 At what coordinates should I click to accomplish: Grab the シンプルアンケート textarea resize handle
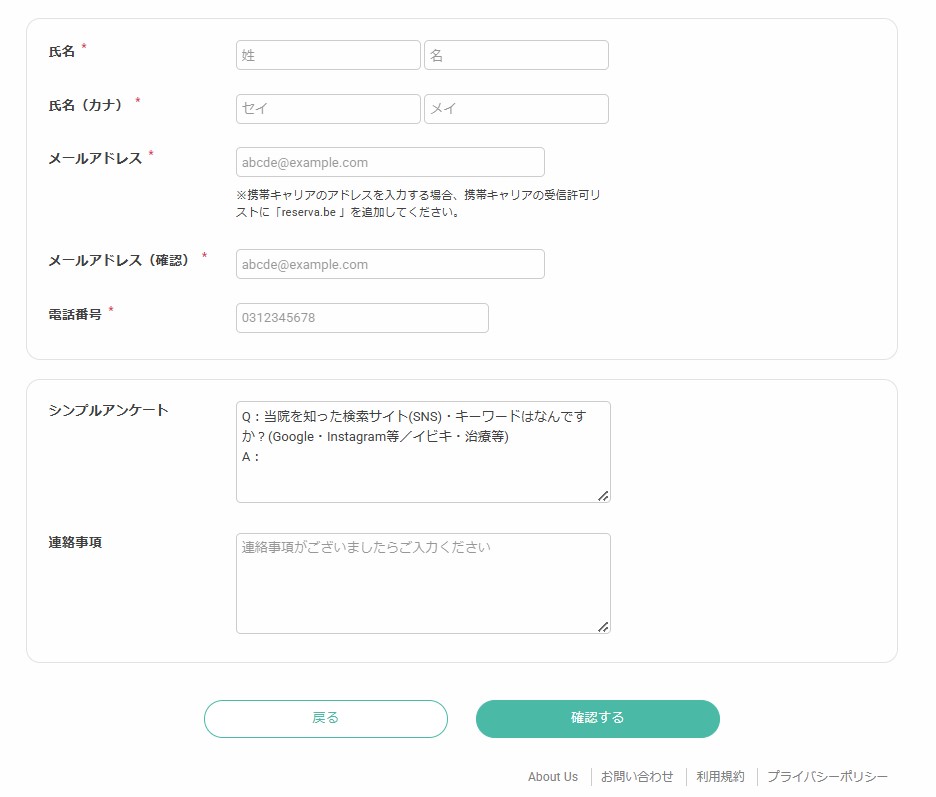pos(603,495)
